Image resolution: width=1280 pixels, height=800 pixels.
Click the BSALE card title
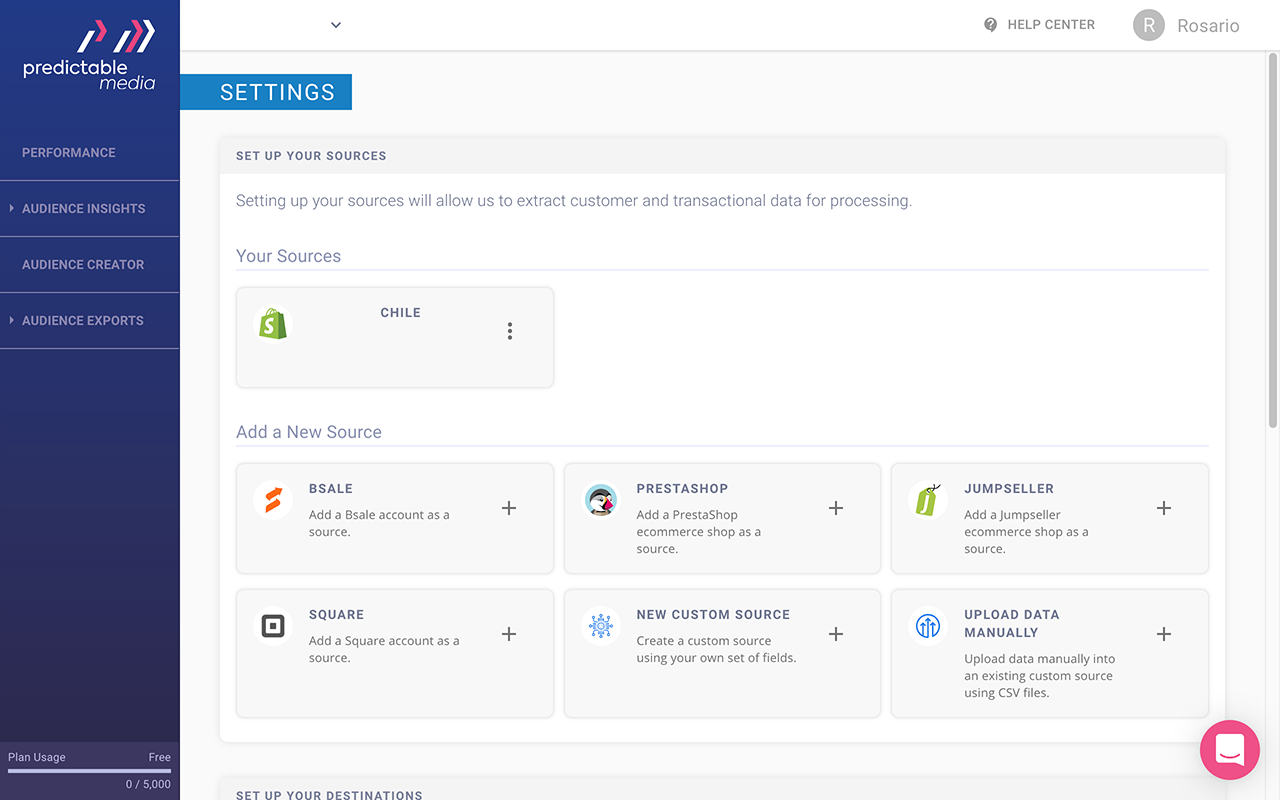tap(331, 489)
